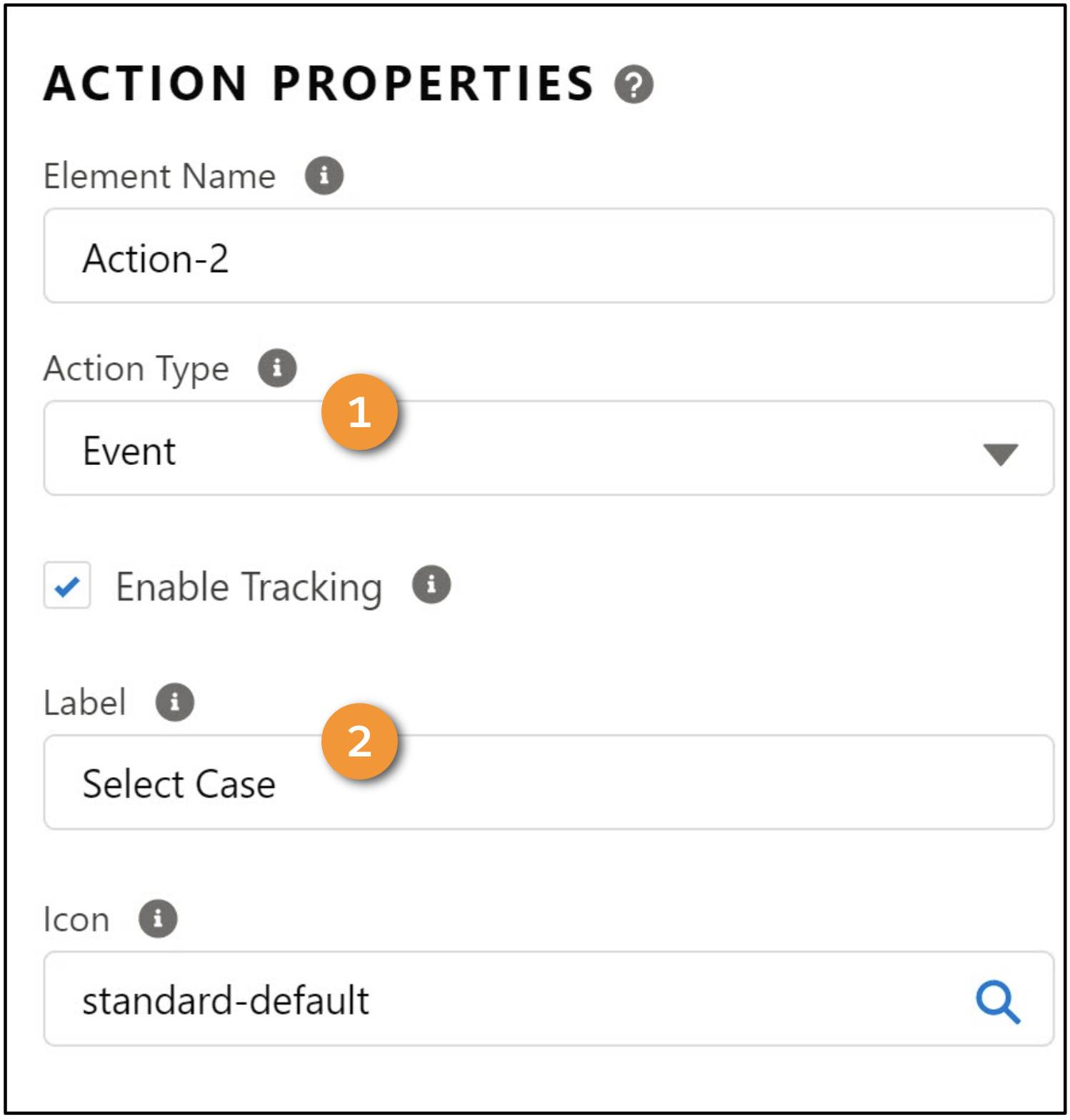Click the ACTION PROPERTIES heading

pyautogui.click(x=319, y=84)
